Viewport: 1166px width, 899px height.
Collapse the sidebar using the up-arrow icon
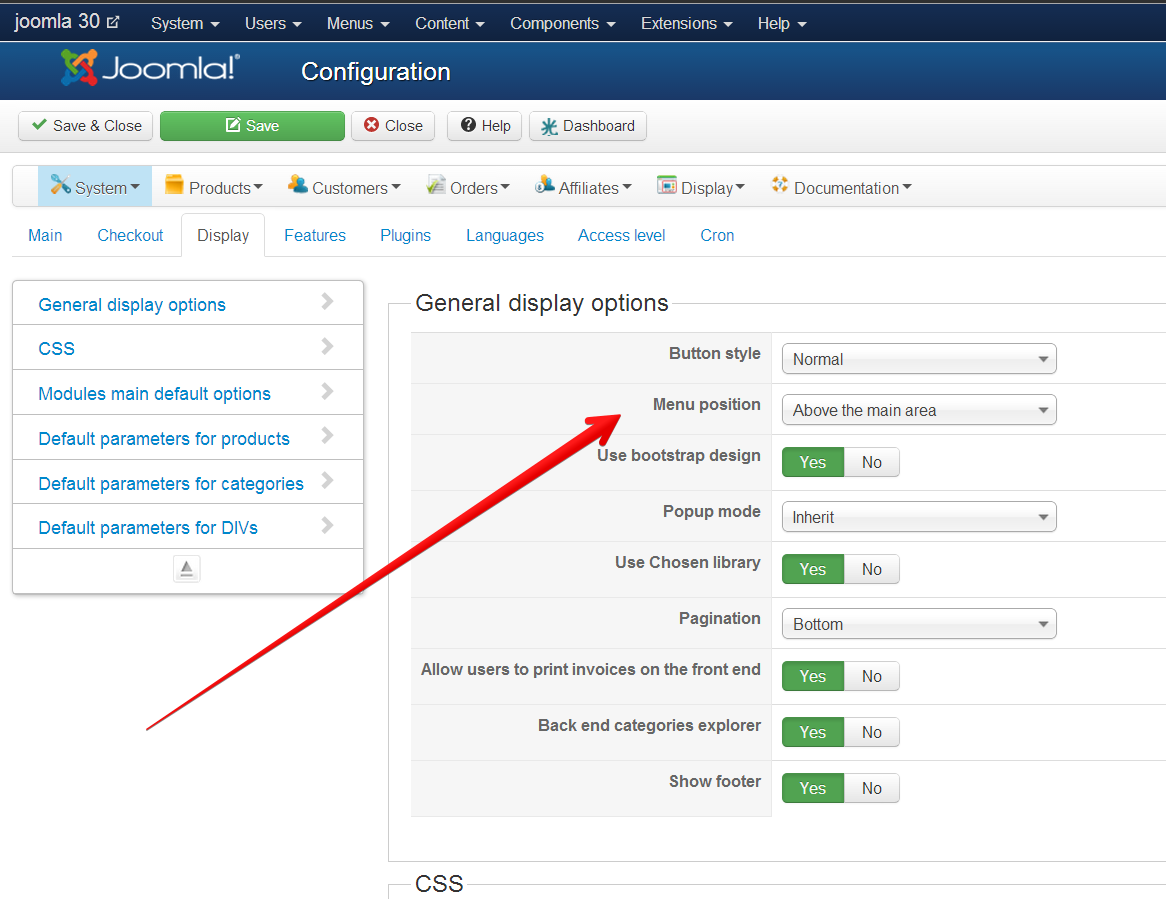click(x=187, y=569)
